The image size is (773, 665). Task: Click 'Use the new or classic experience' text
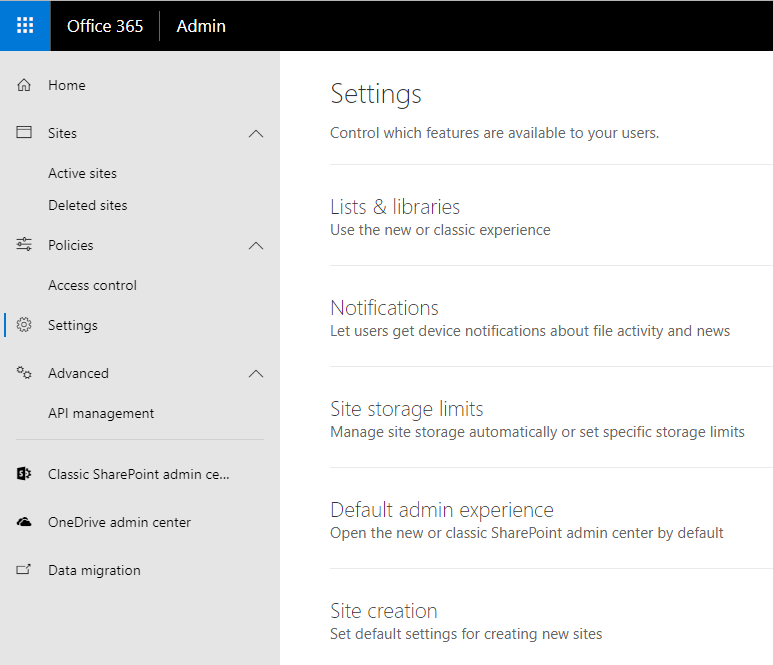pyautogui.click(x=440, y=230)
